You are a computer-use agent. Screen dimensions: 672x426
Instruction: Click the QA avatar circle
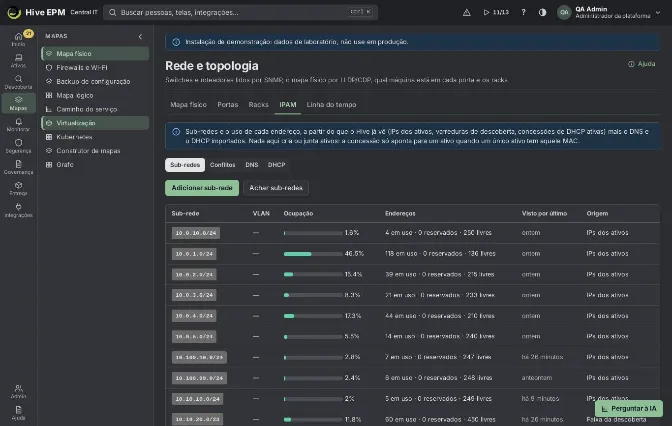(x=564, y=12)
